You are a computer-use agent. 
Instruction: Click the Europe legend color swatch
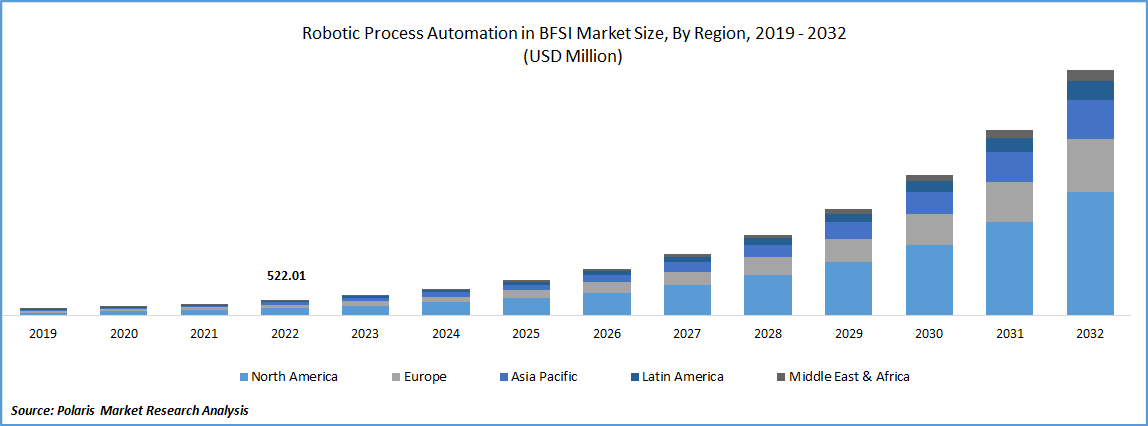[x=397, y=377]
